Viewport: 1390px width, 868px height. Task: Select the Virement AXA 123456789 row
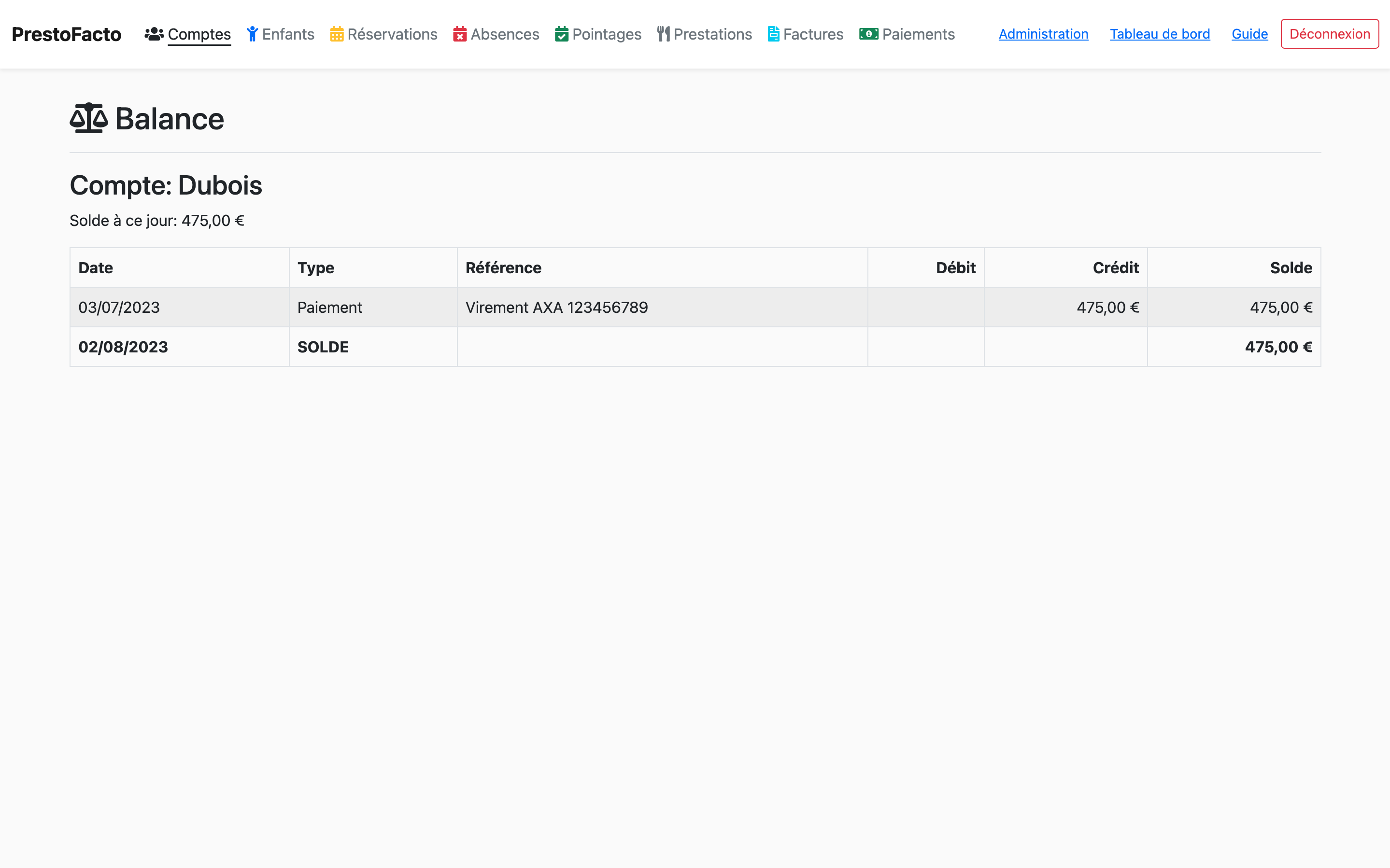pyautogui.click(x=556, y=307)
